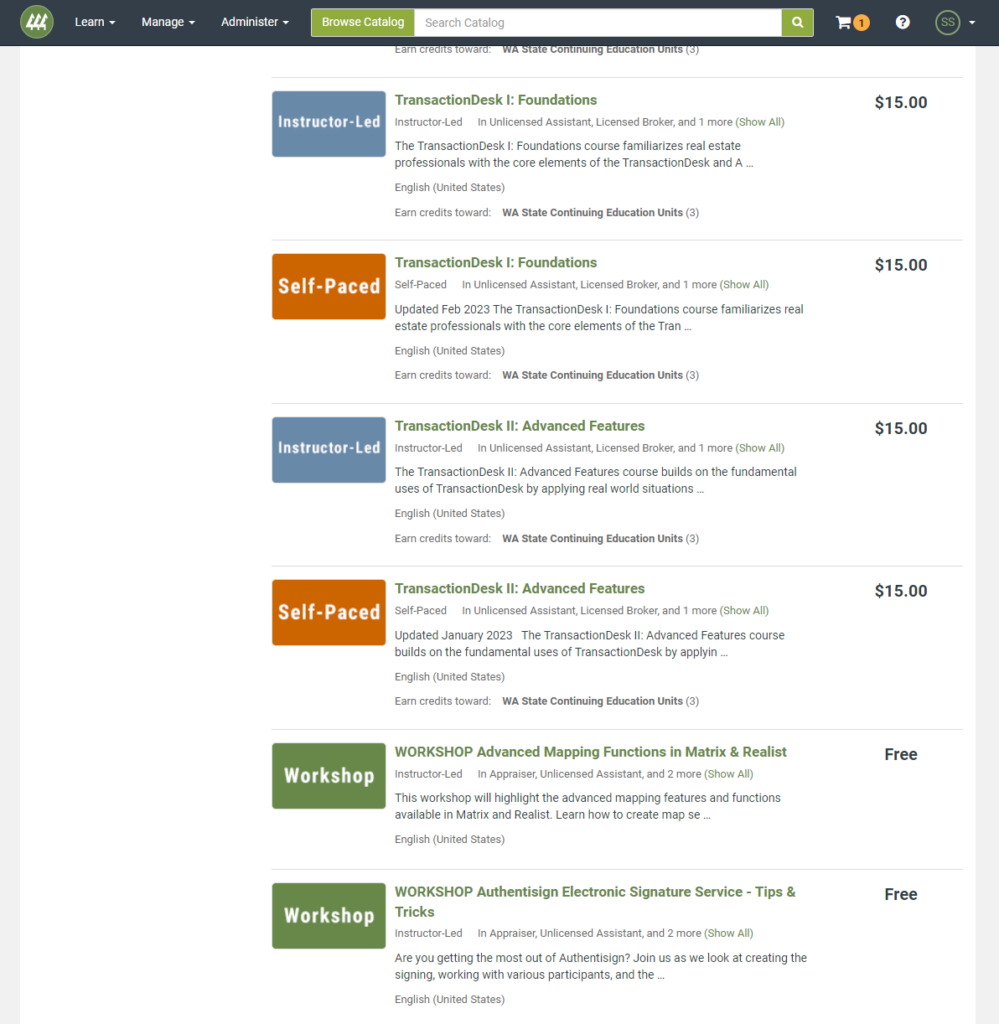Show all audiences for Self-Paced TransactionDesk I
The image size is (999, 1024).
pos(744,285)
